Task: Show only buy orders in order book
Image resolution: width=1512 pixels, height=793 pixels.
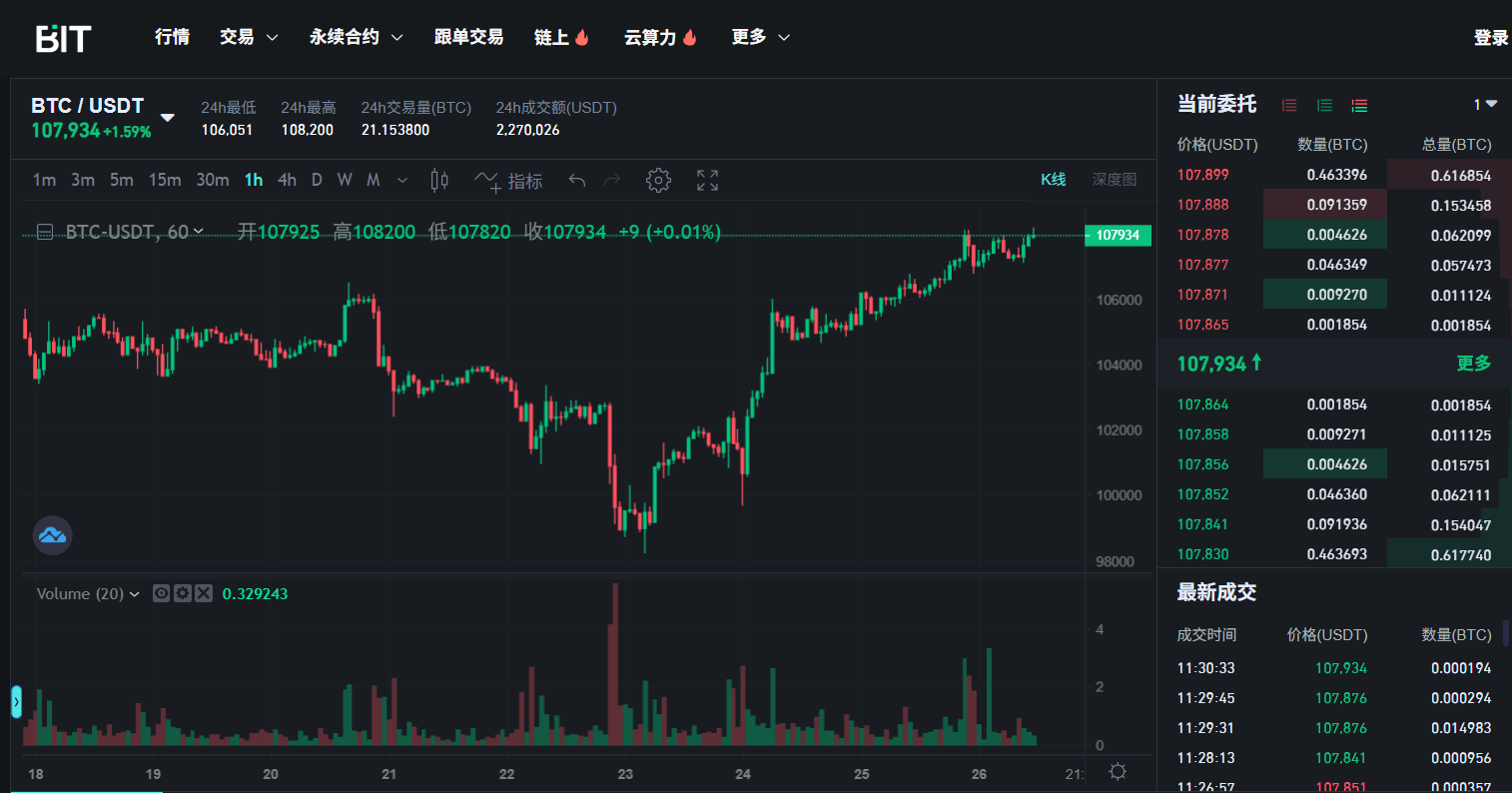Action: pyautogui.click(x=1324, y=105)
